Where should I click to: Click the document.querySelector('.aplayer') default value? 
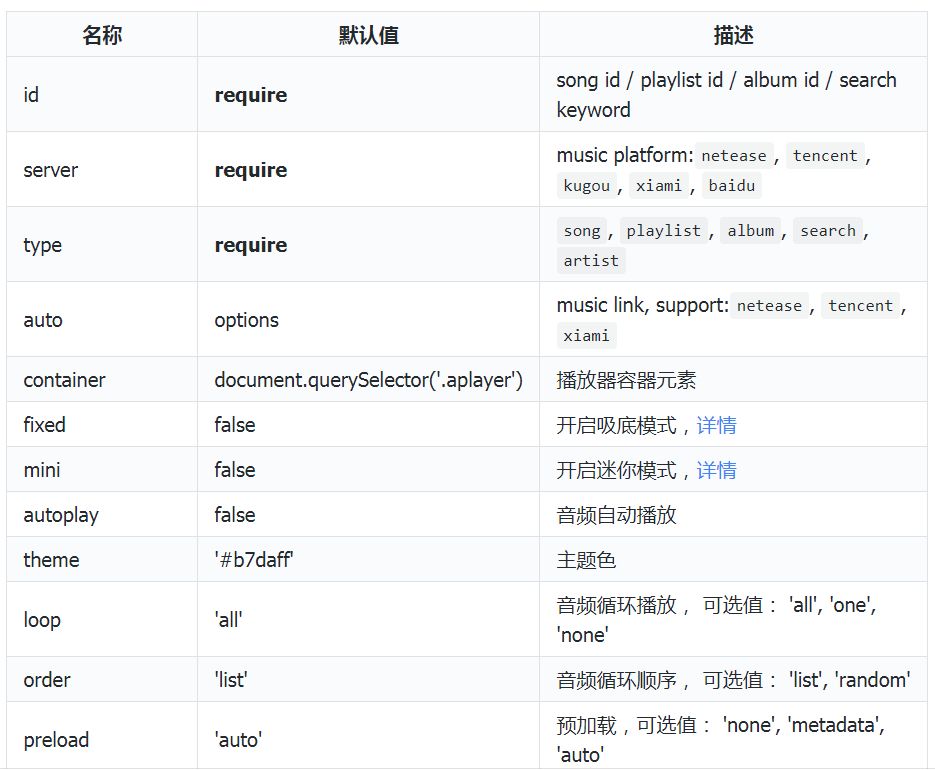(368, 380)
